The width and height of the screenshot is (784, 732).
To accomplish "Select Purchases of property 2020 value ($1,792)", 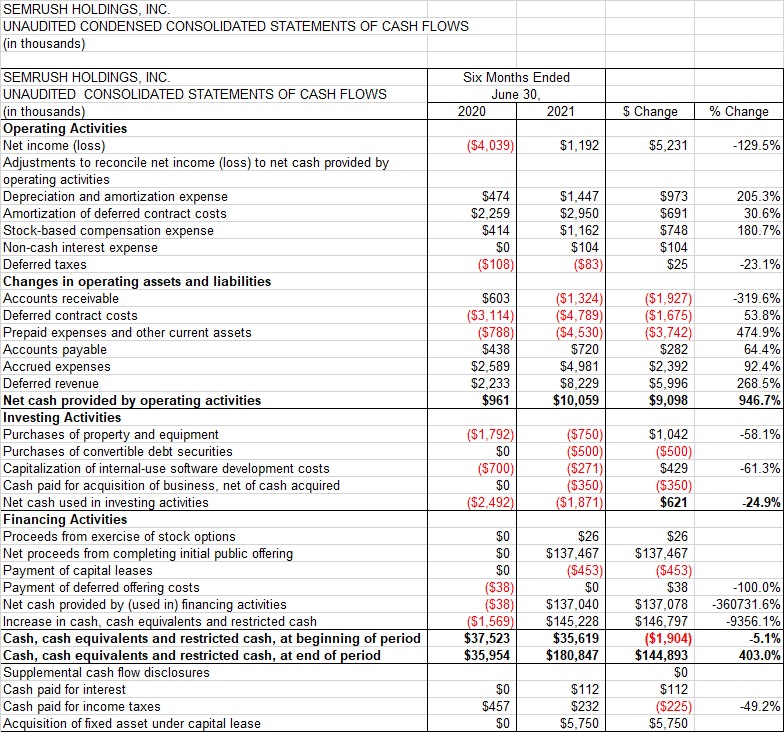I will click(490, 434).
